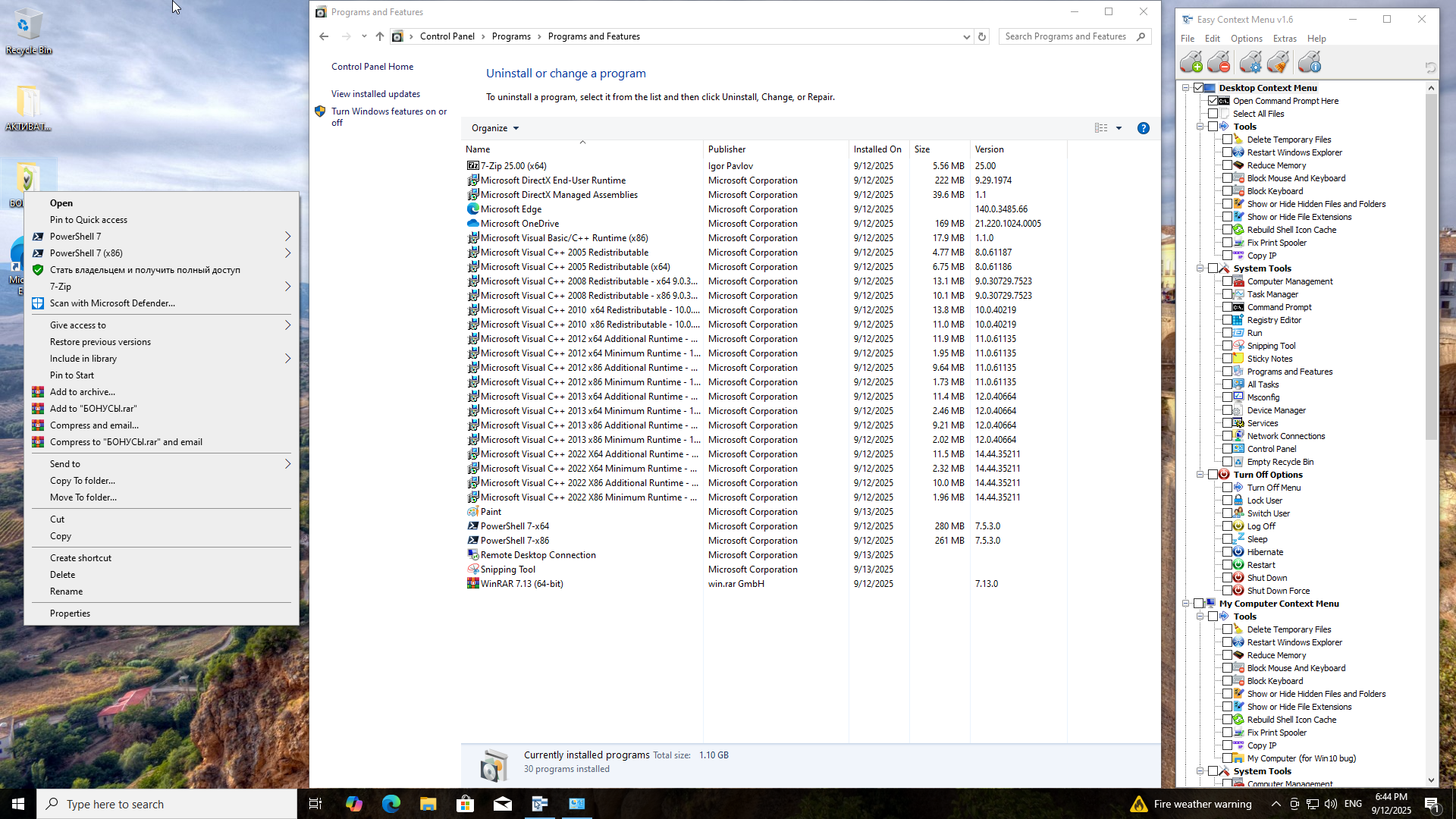Enable the Select All Files checkbox
The width and height of the screenshot is (1456, 819).
tap(1213, 114)
